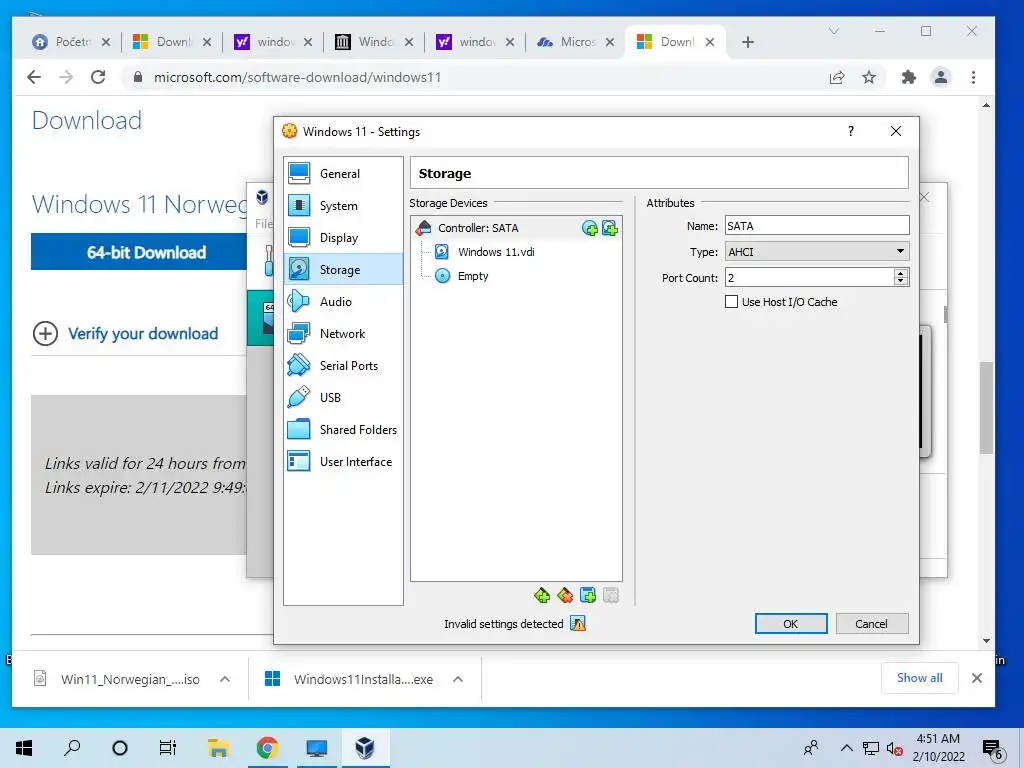Screen dimensions: 1024x768
Task: Confirm settings with OK button
Action: tap(791, 624)
